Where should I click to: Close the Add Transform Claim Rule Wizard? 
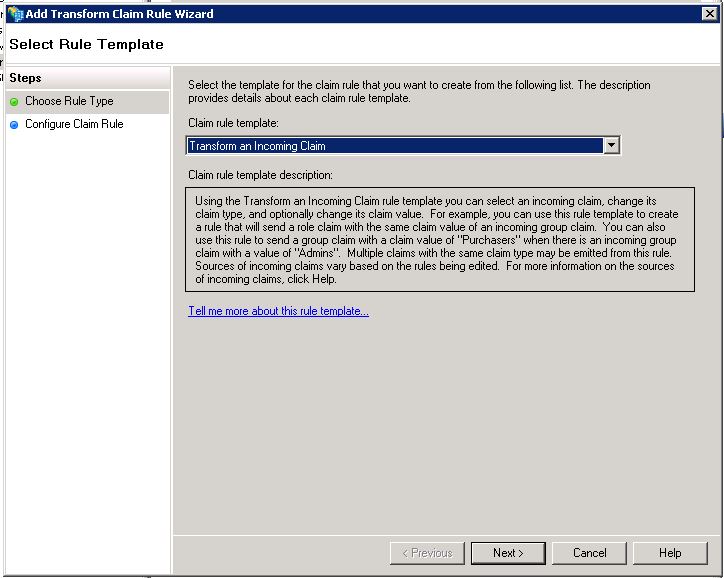(709, 14)
